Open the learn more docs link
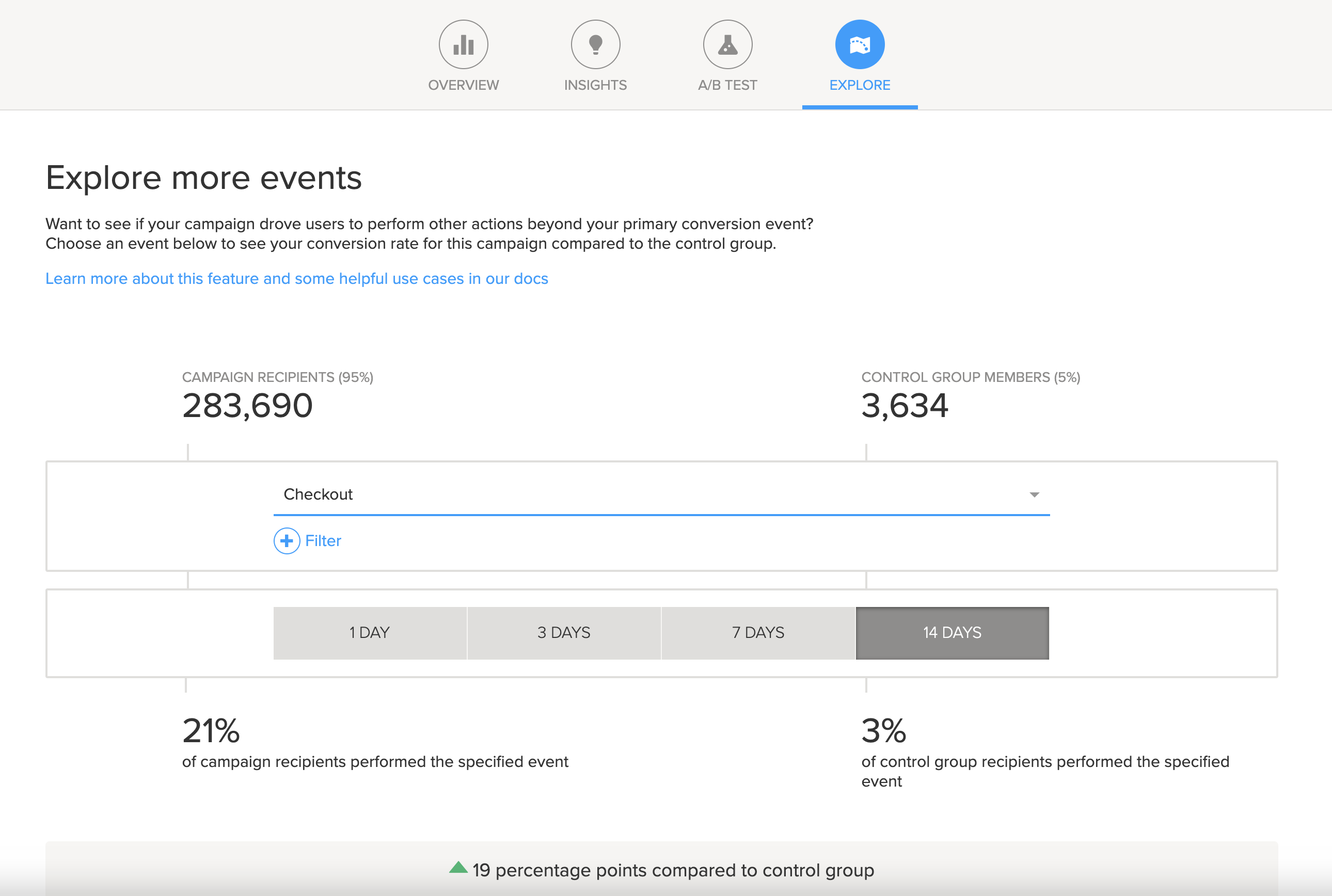The image size is (1332, 896). pos(296,278)
